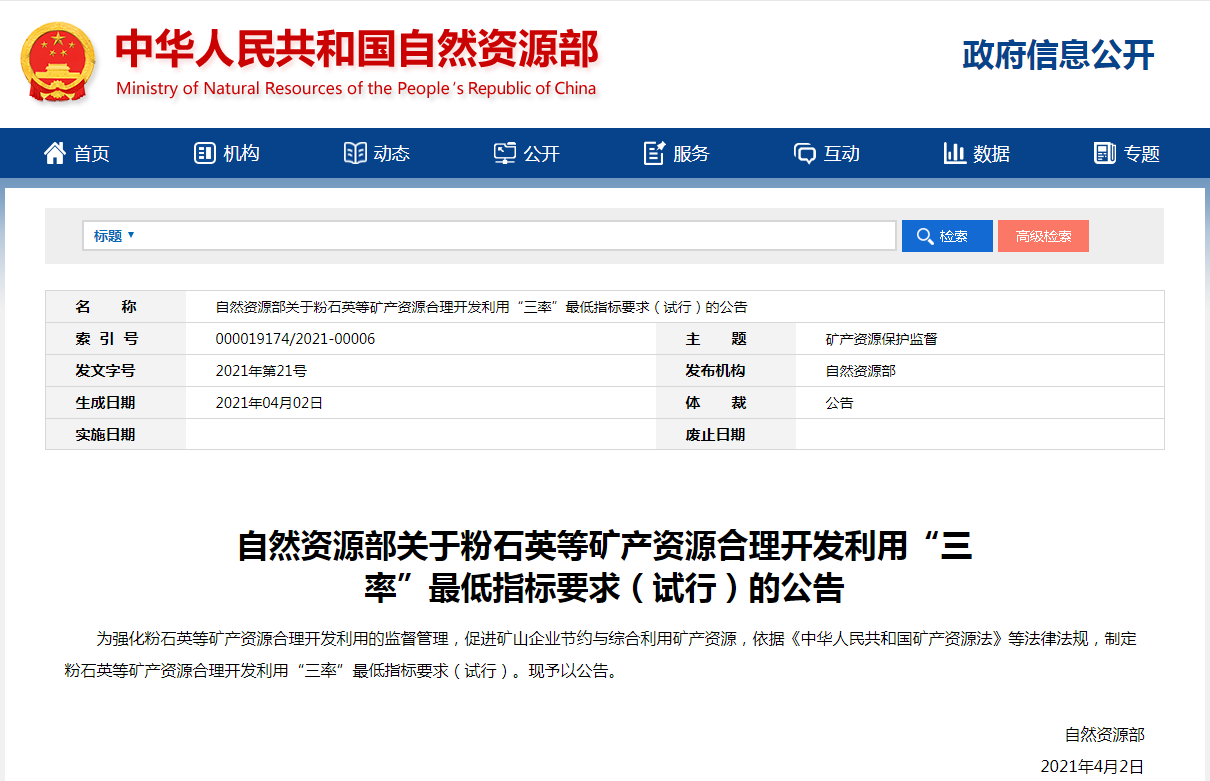Click inside the search text field
The height and width of the screenshot is (781, 1210).
coord(500,236)
